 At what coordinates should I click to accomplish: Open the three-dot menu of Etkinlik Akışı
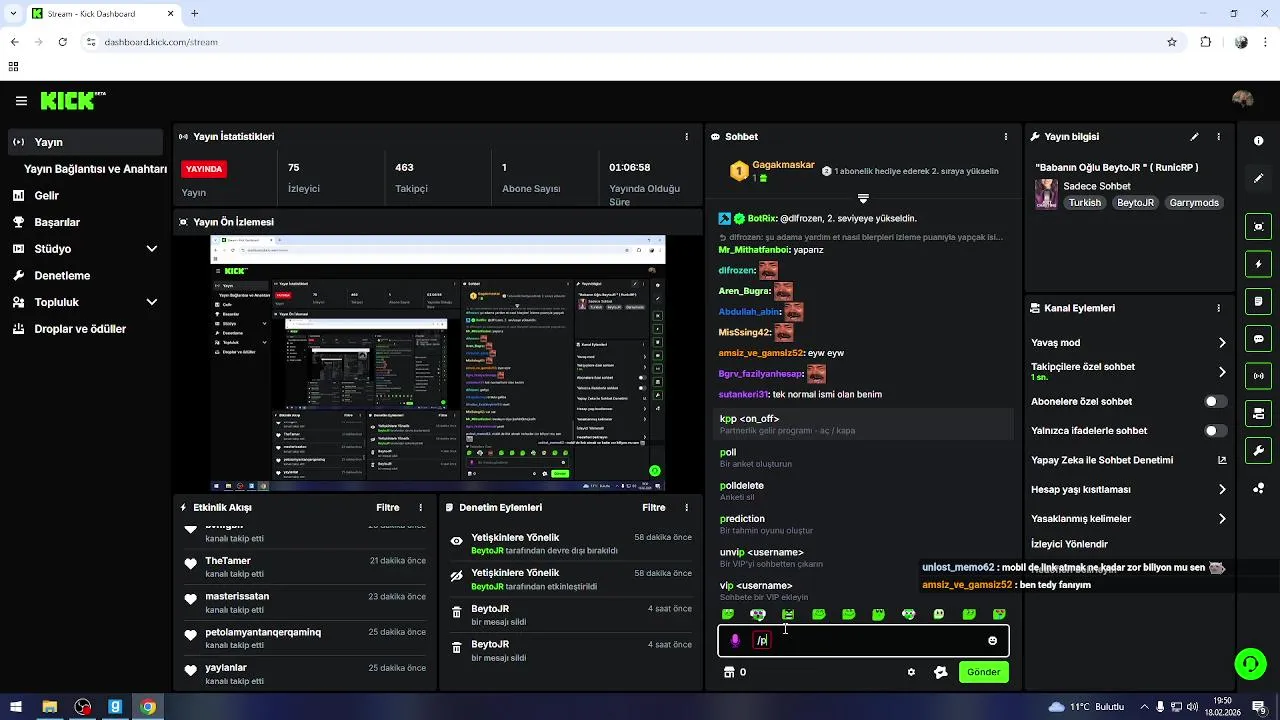420,508
